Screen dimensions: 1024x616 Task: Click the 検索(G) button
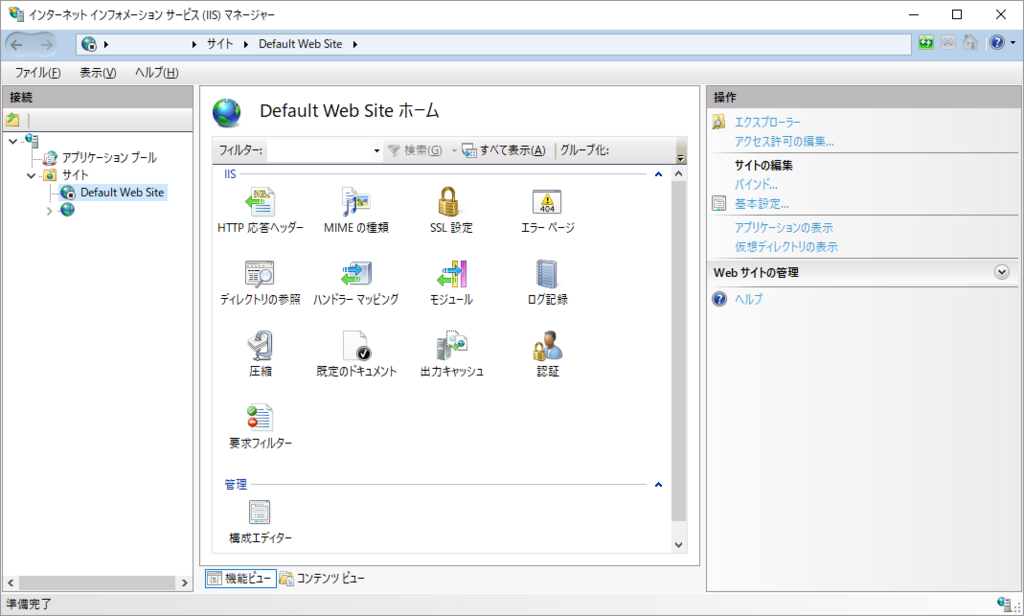click(x=415, y=150)
